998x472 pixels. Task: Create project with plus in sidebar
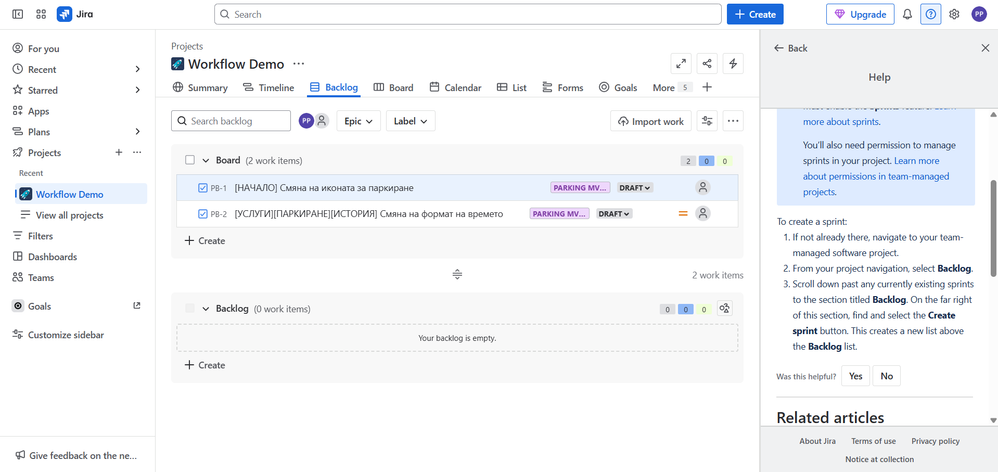pyautogui.click(x=118, y=153)
